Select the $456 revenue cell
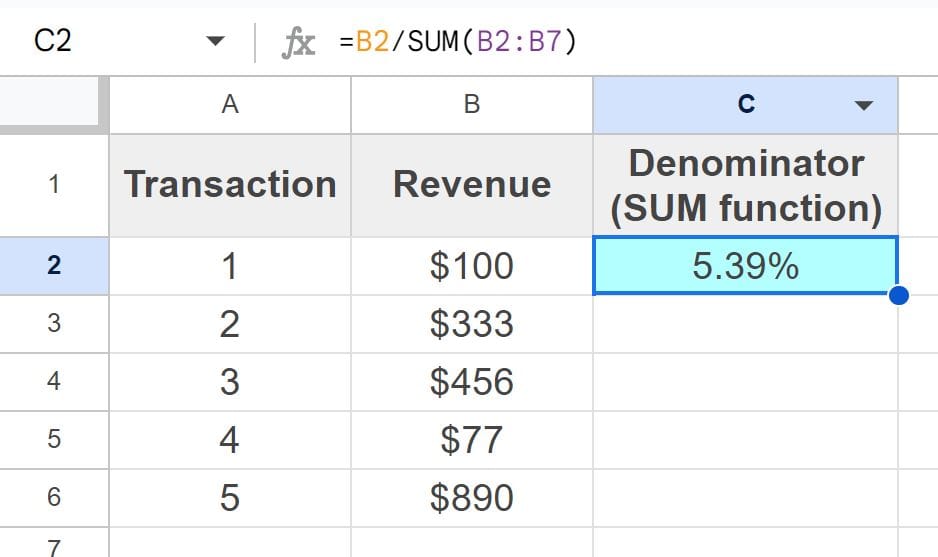This screenshot has width=938, height=557. pos(472,382)
